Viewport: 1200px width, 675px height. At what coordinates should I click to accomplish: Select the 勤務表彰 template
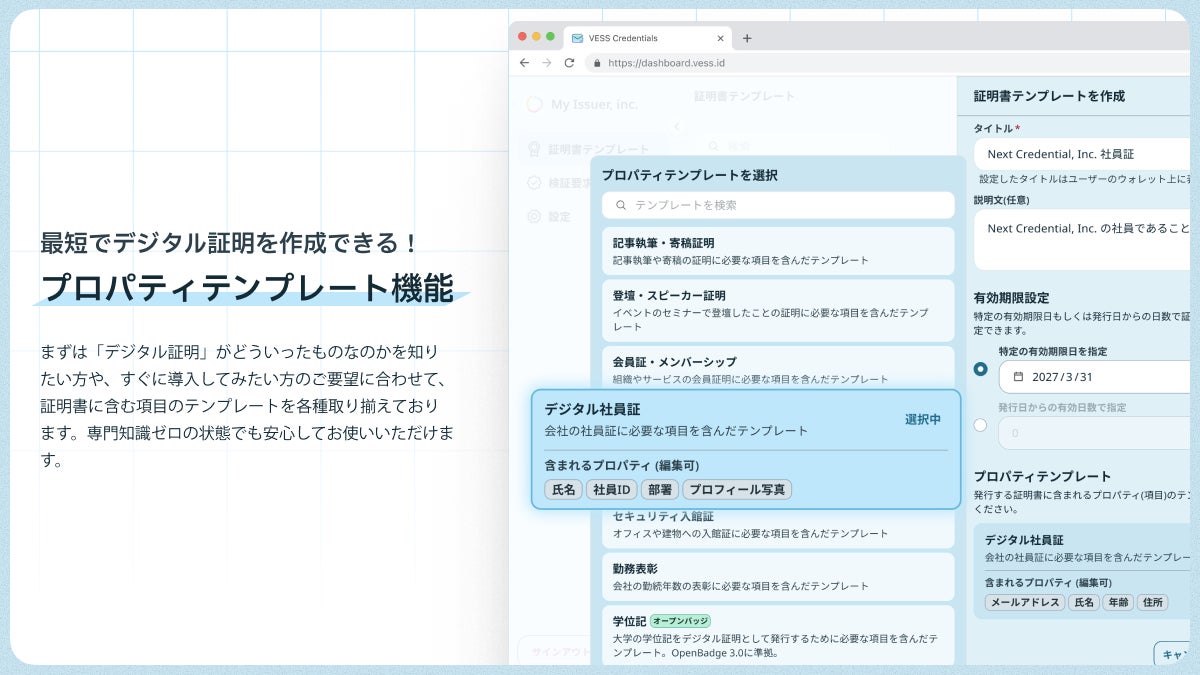tap(778, 576)
